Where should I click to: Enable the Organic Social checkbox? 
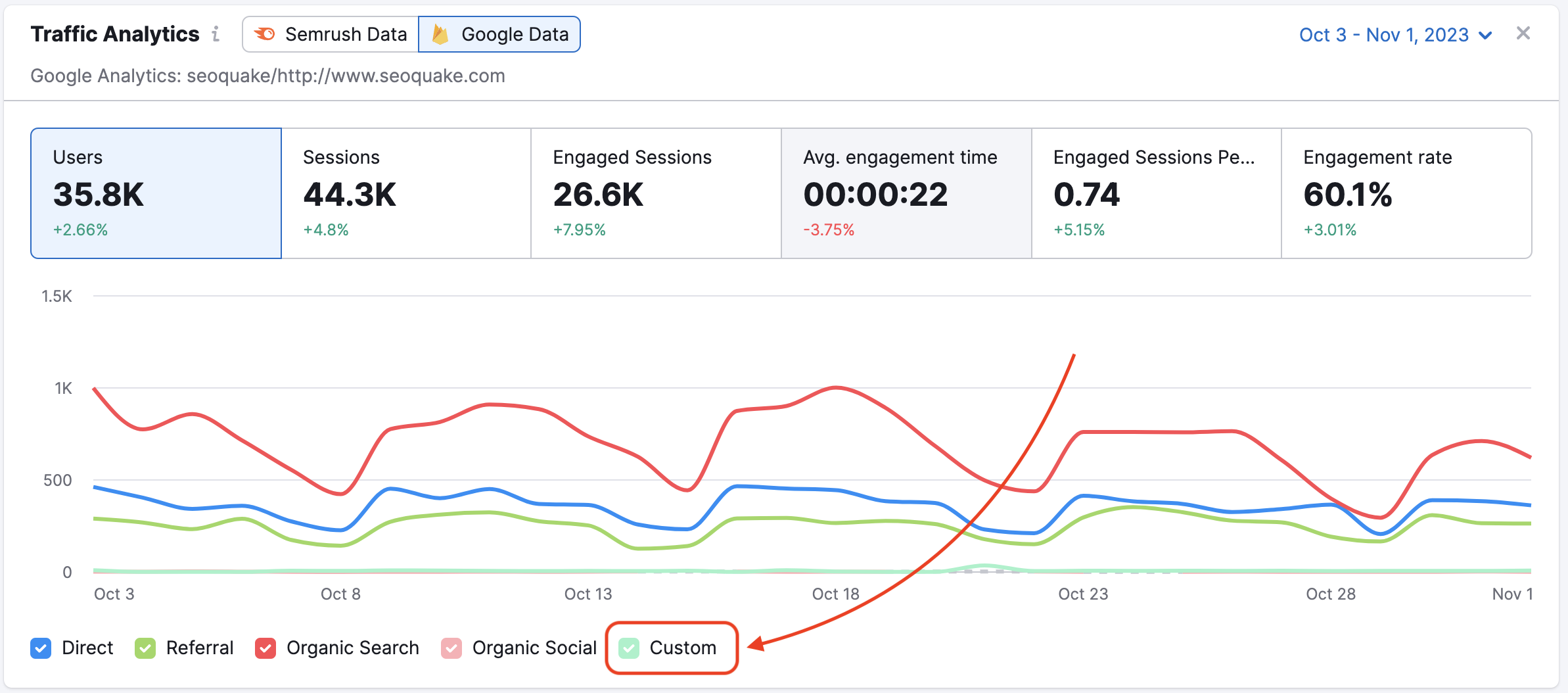[x=451, y=648]
